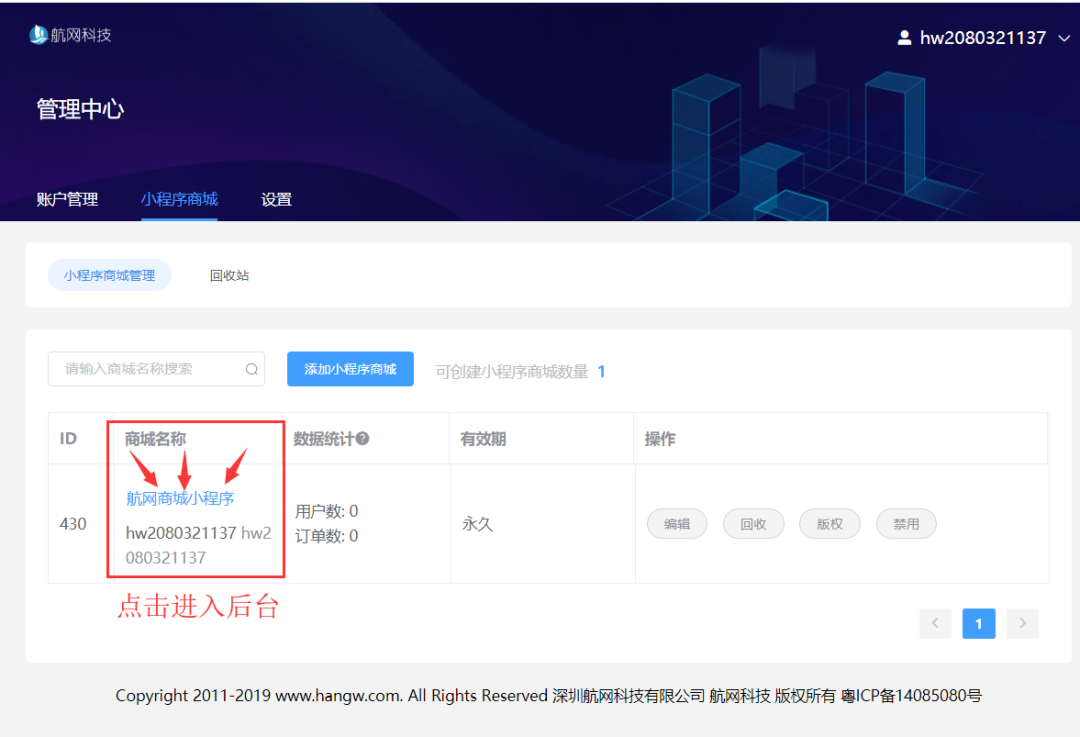Viewport: 1080px width, 737px height.
Task: Click the 数据统计 column header
Action: (324, 439)
